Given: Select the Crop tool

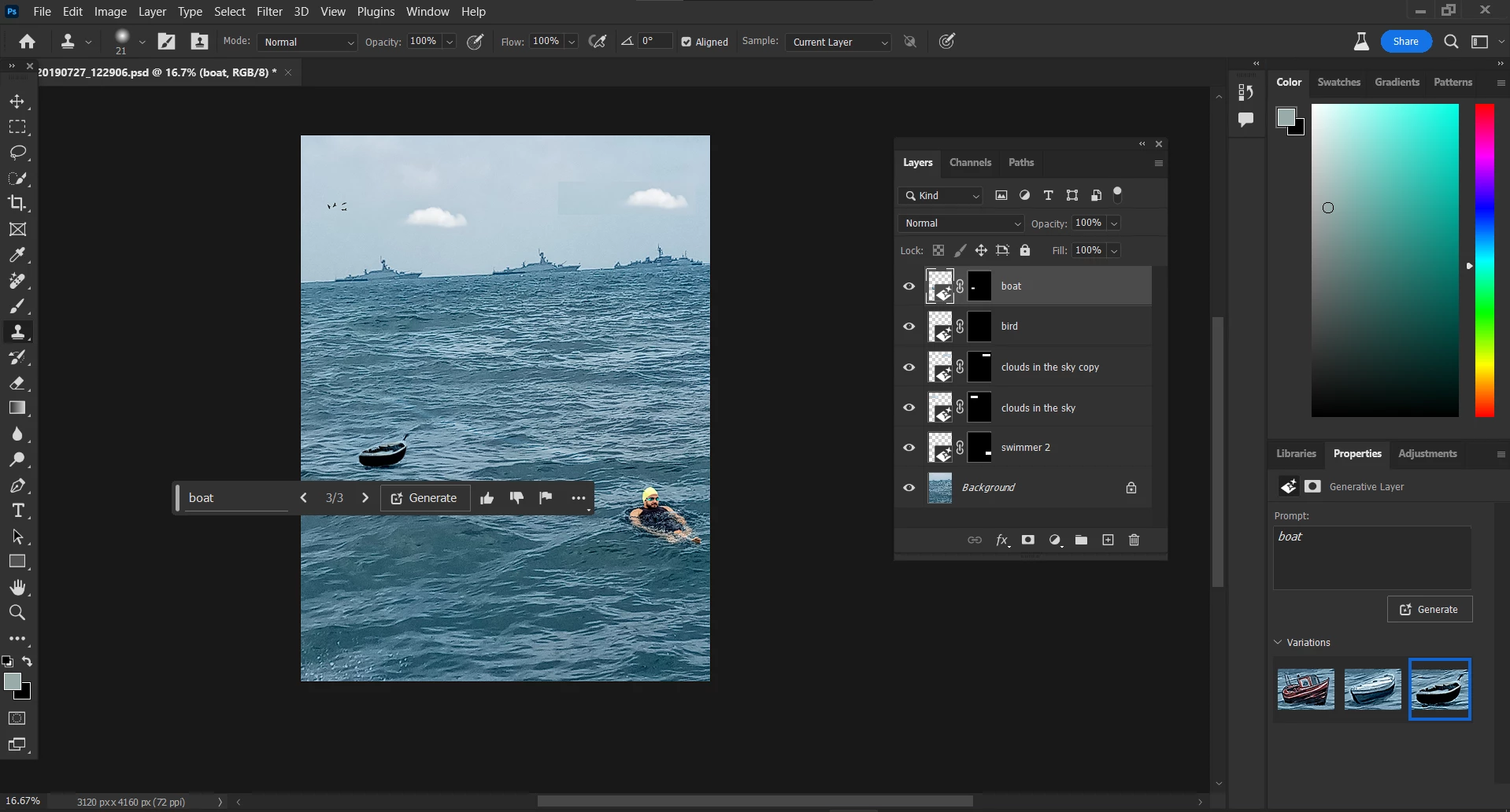Looking at the screenshot, I should (17, 203).
